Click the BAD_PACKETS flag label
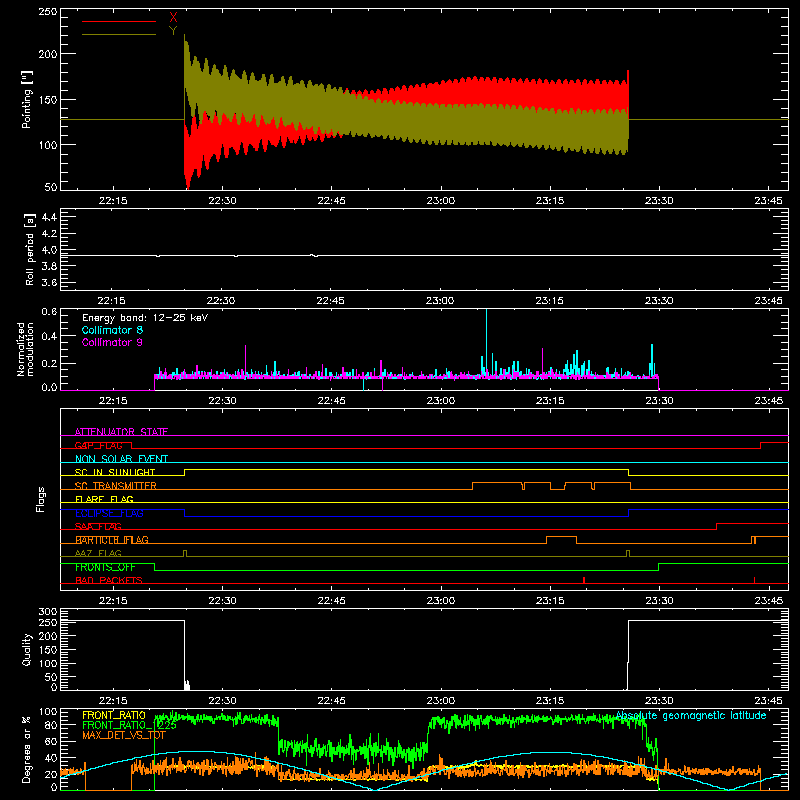 tap(109, 580)
